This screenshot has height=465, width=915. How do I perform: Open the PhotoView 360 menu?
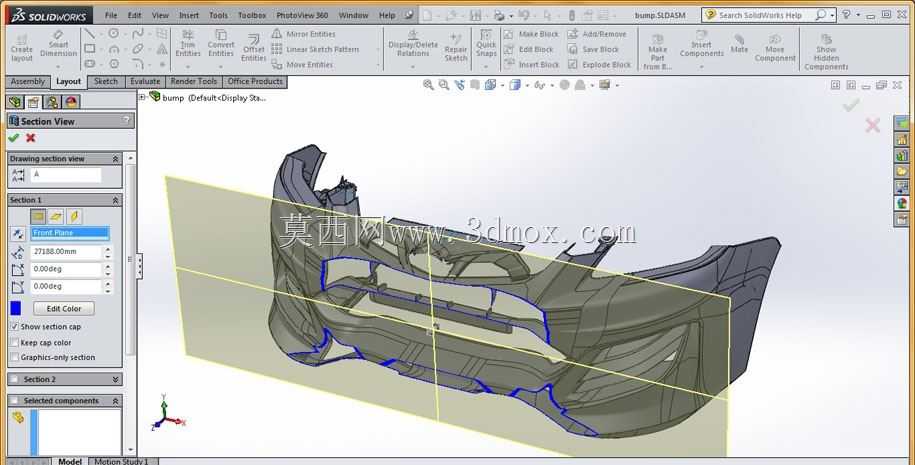tap(302, 15)
